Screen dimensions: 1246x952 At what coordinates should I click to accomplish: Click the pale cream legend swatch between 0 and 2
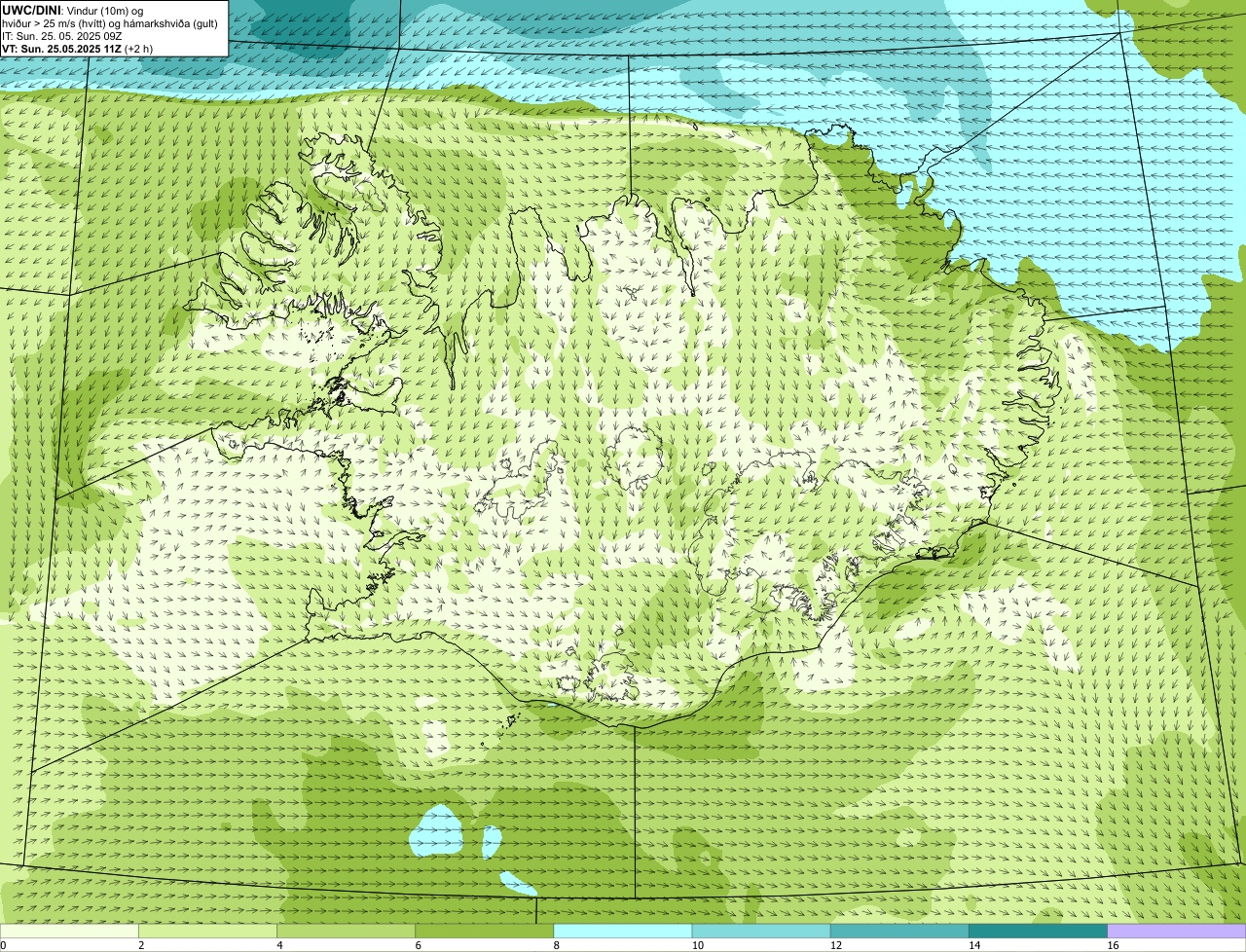point(69,932)
